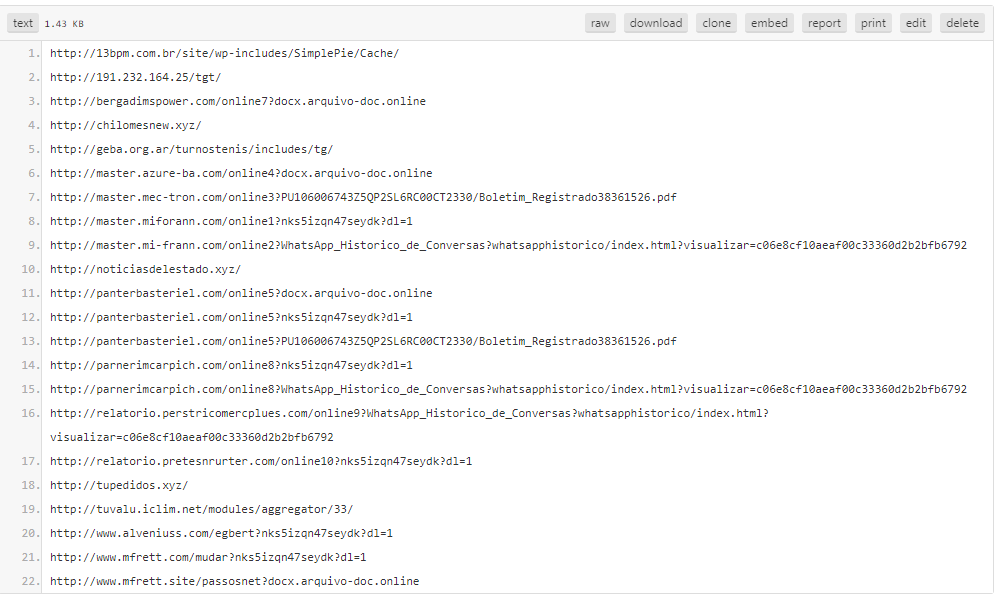Screen dimensions: 999x607
Task: Click the master.mi-frann.com online2 WhatsApp URL
Action: (x=508, y=245)
